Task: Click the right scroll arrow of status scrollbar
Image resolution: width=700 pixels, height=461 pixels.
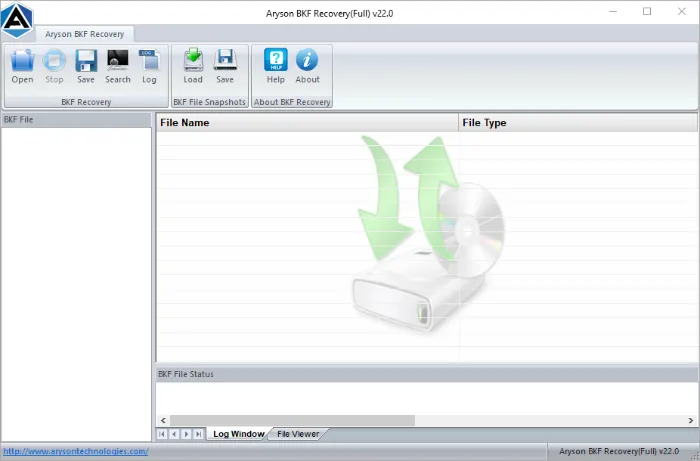Action: 691,420
